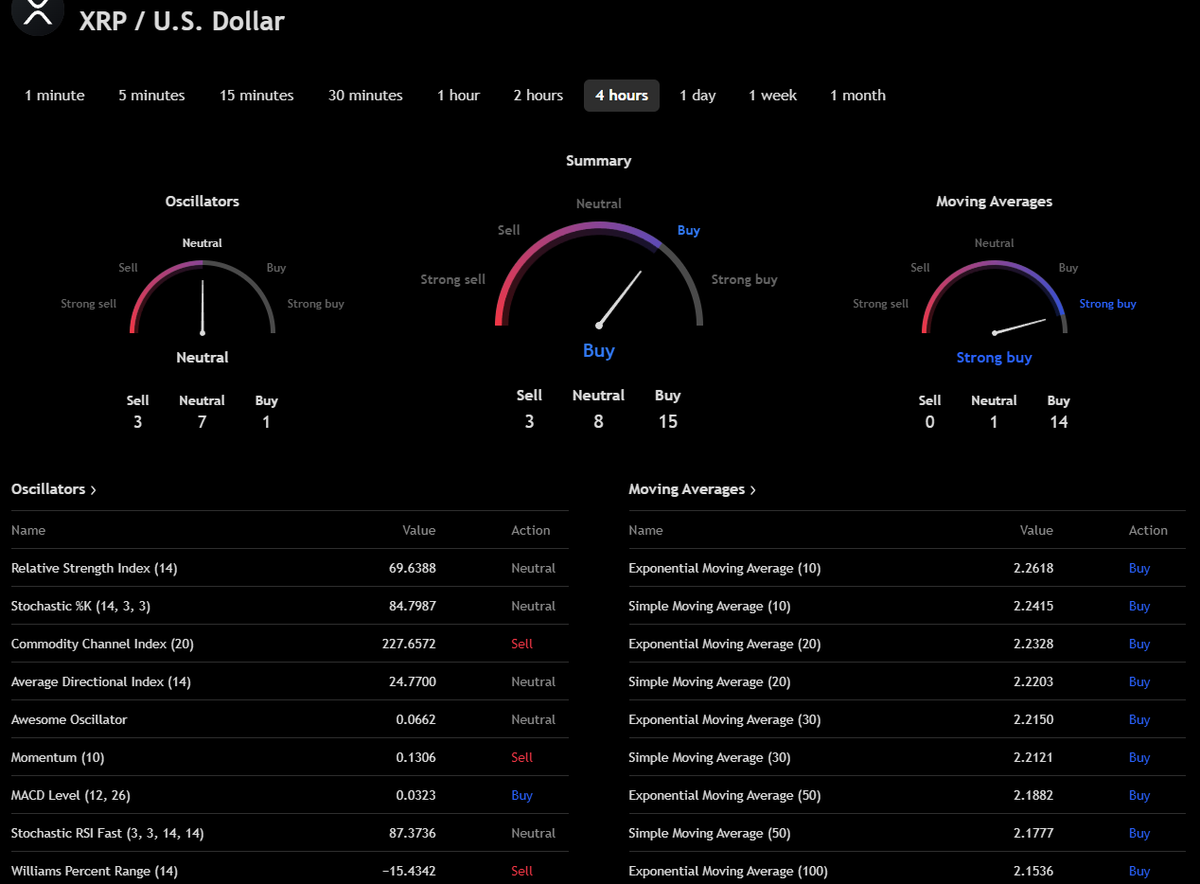Click Simple Moving Average (50) row name
The width and height of the screenshot is (1200, 884).
pos(710,833)
